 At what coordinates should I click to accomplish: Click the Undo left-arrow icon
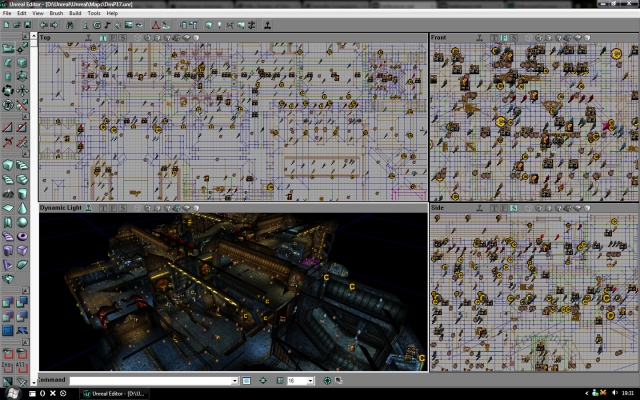coord(43,25)
